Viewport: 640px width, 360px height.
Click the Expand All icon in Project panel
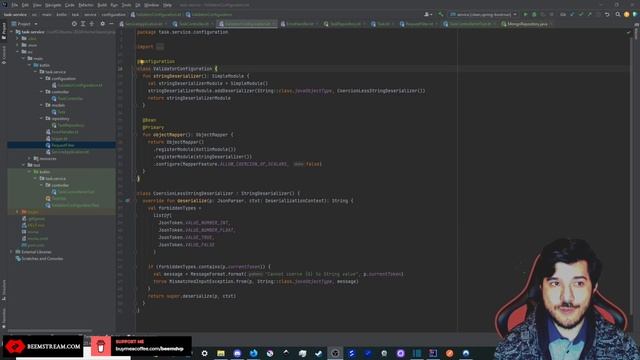pyautogui.click(x=83, y=24)
